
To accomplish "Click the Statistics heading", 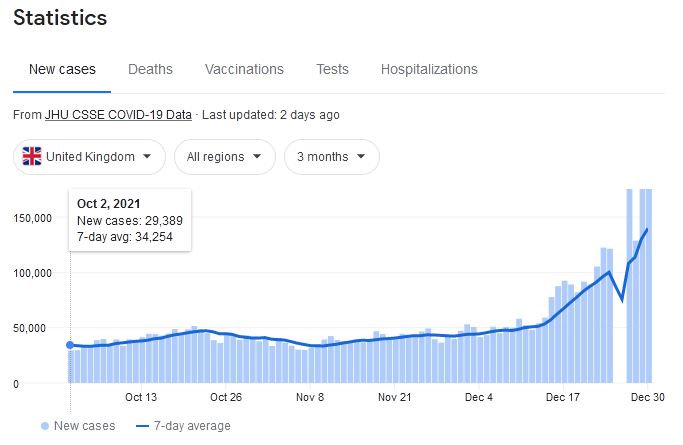I will tap(60, 18).
